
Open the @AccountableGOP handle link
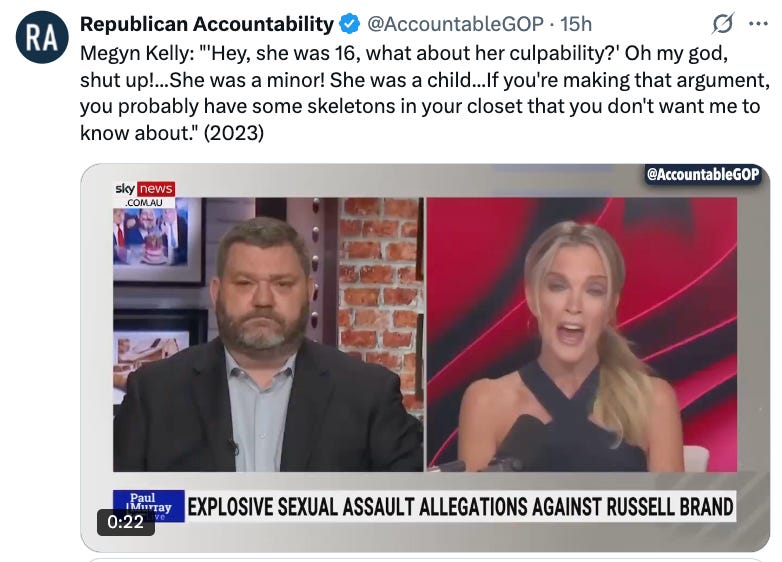[455, 24]
